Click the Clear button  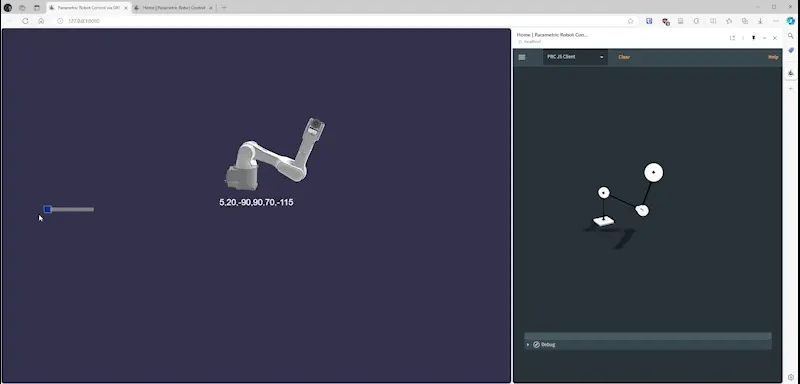point(624,57)
